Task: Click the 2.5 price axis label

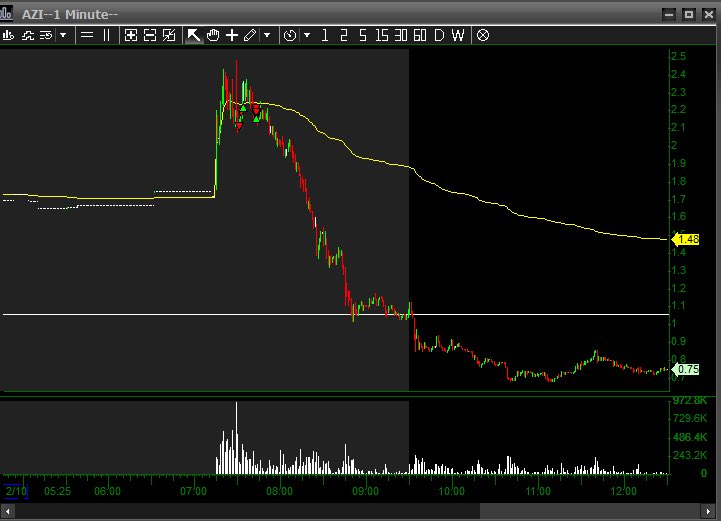Action: 678,56
